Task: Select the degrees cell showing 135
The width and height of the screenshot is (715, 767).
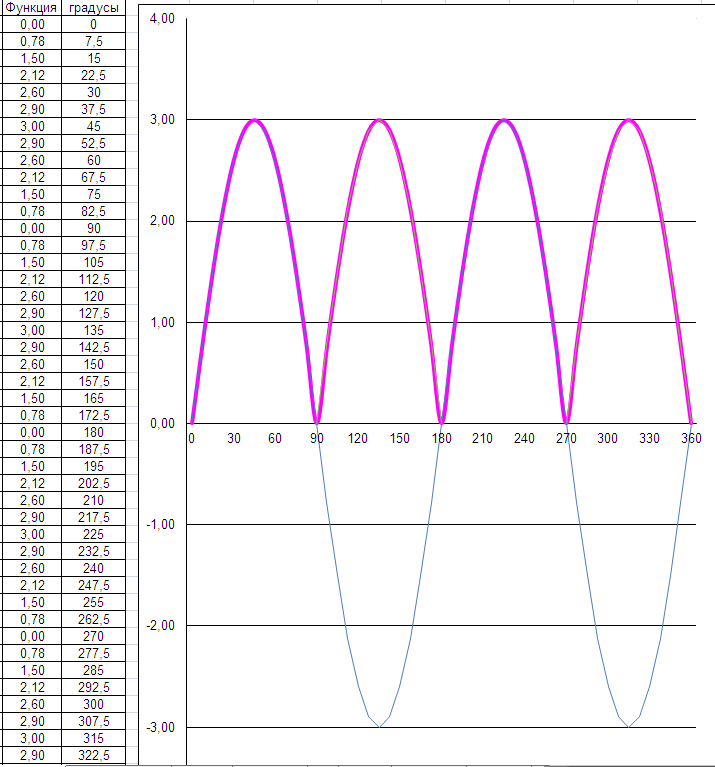Action: coord(93,331)
